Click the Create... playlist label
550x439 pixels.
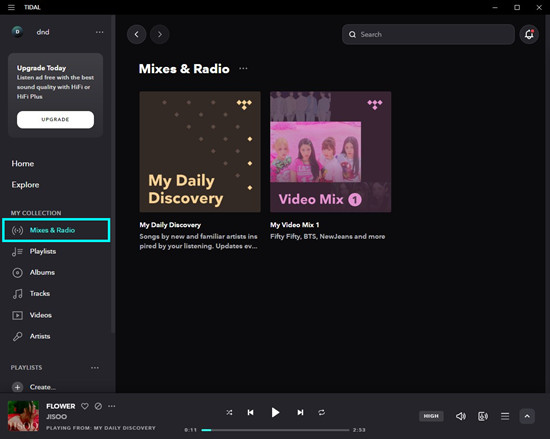(x=43, y=387)
